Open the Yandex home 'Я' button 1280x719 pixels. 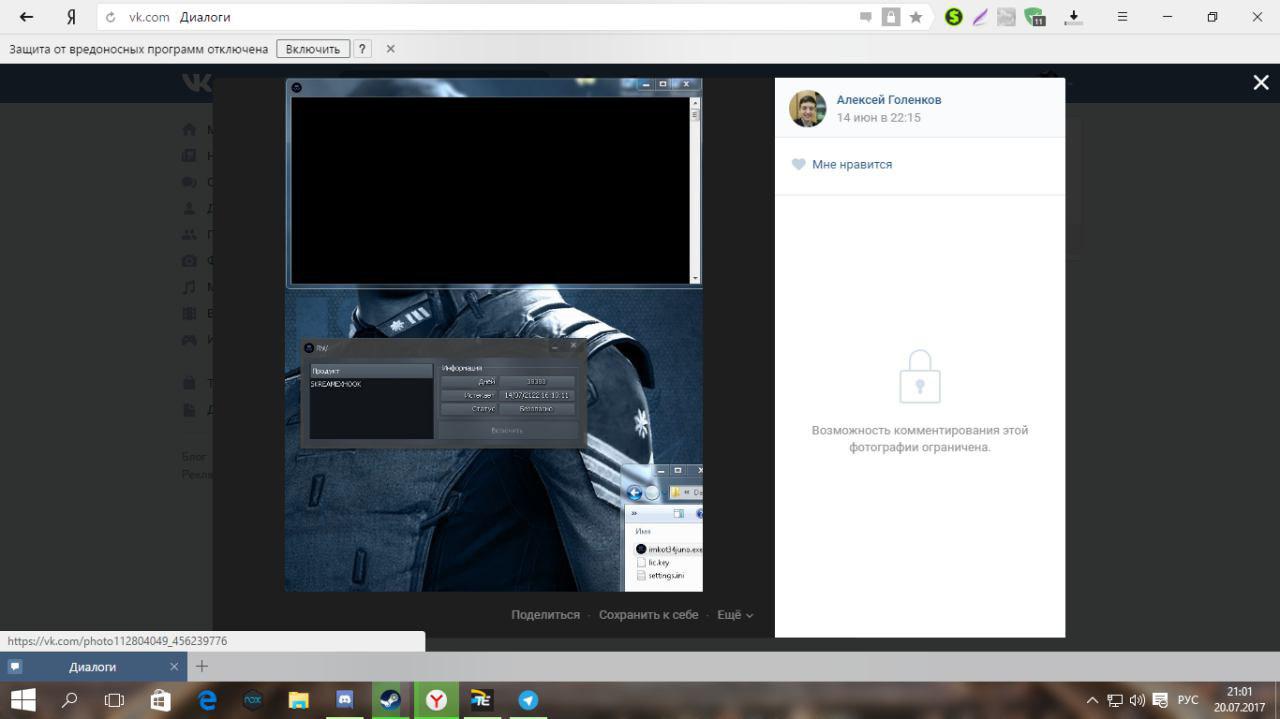point(71,17)
